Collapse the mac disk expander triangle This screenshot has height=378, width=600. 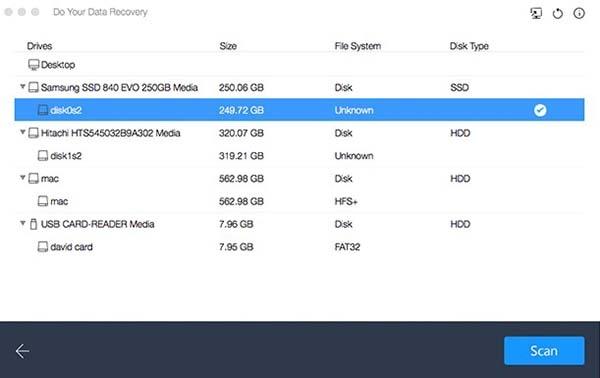(23, 178)
